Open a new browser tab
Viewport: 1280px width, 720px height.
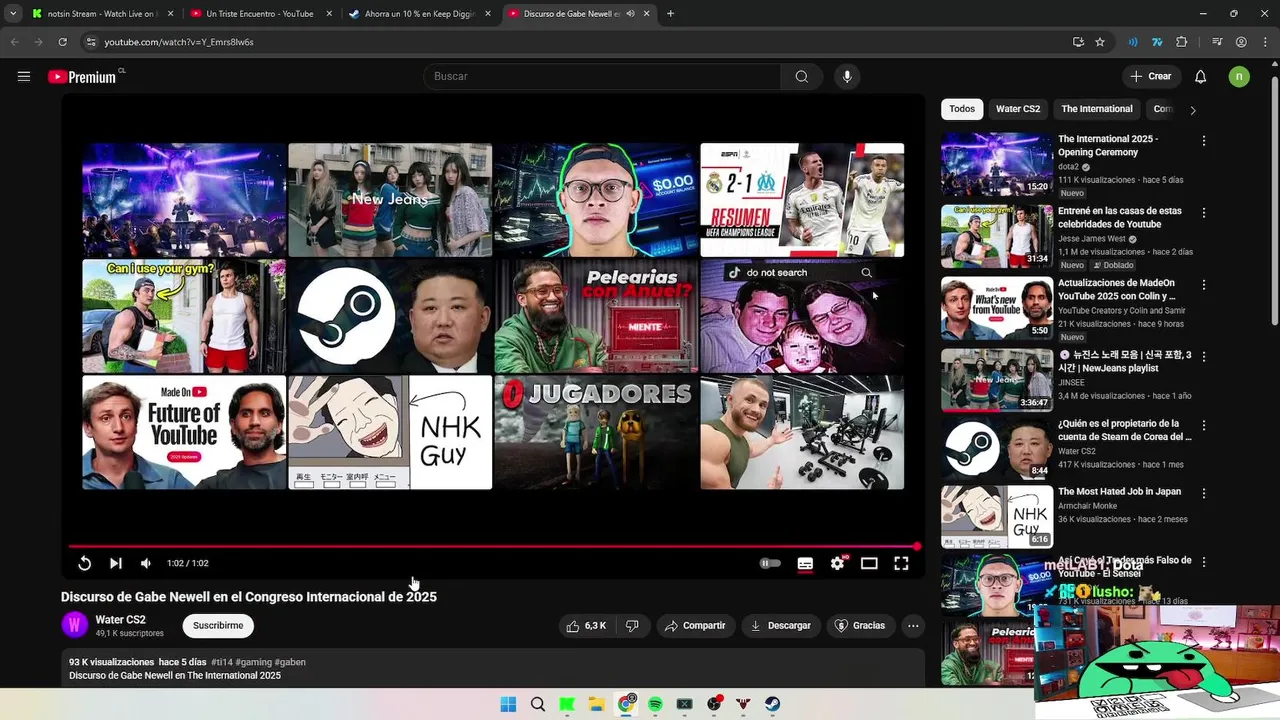[670, 14]
